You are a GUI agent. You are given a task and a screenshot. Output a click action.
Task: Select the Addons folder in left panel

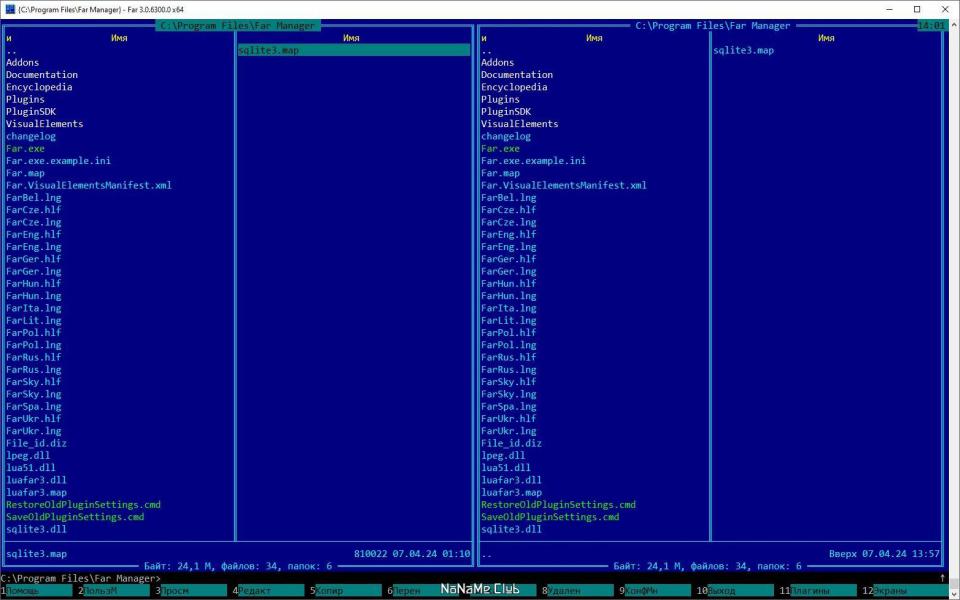23,62
